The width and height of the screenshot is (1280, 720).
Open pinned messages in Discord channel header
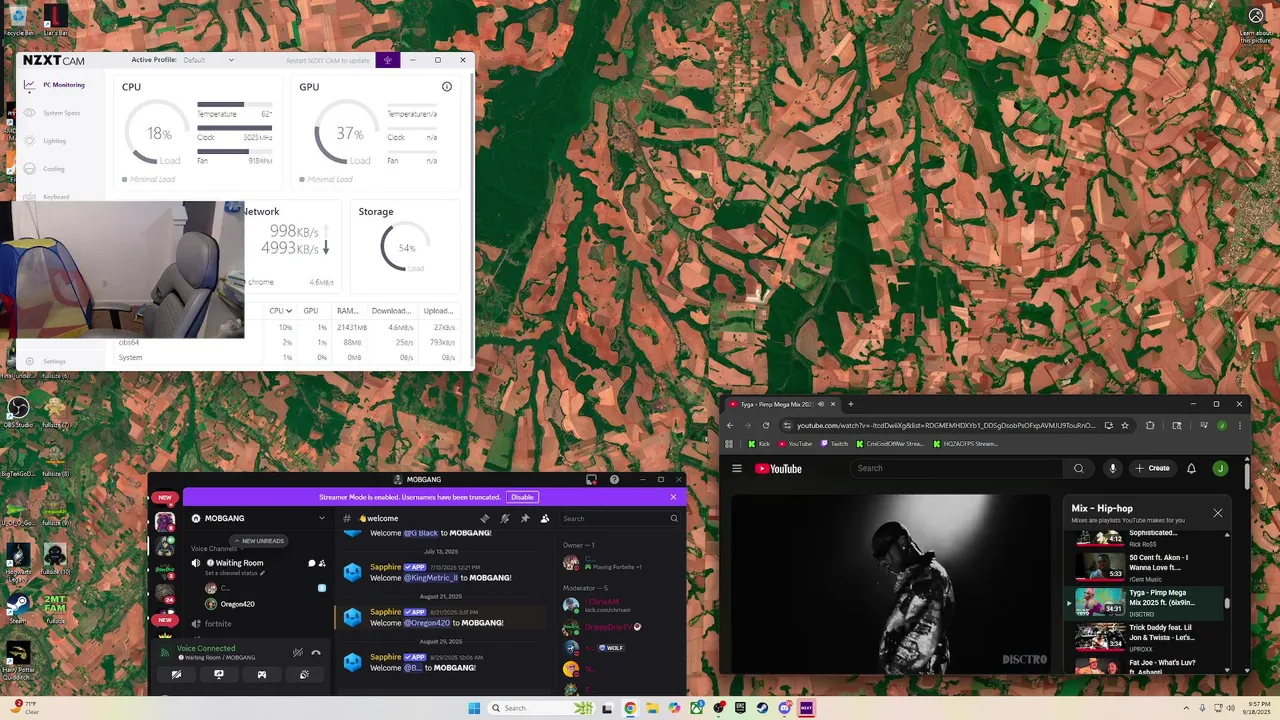(524, 519)
